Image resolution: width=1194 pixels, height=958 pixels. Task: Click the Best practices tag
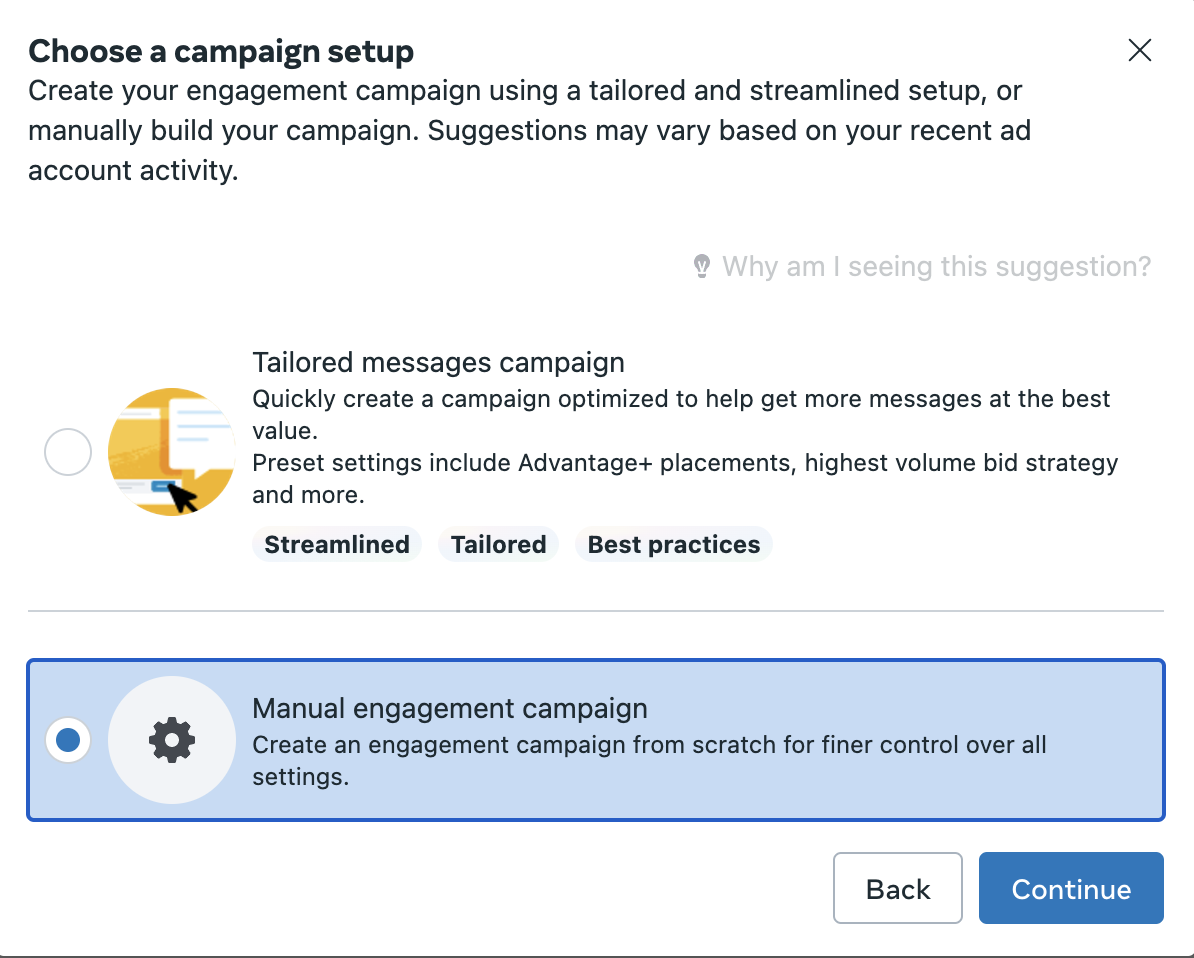(x=674, y=545)
